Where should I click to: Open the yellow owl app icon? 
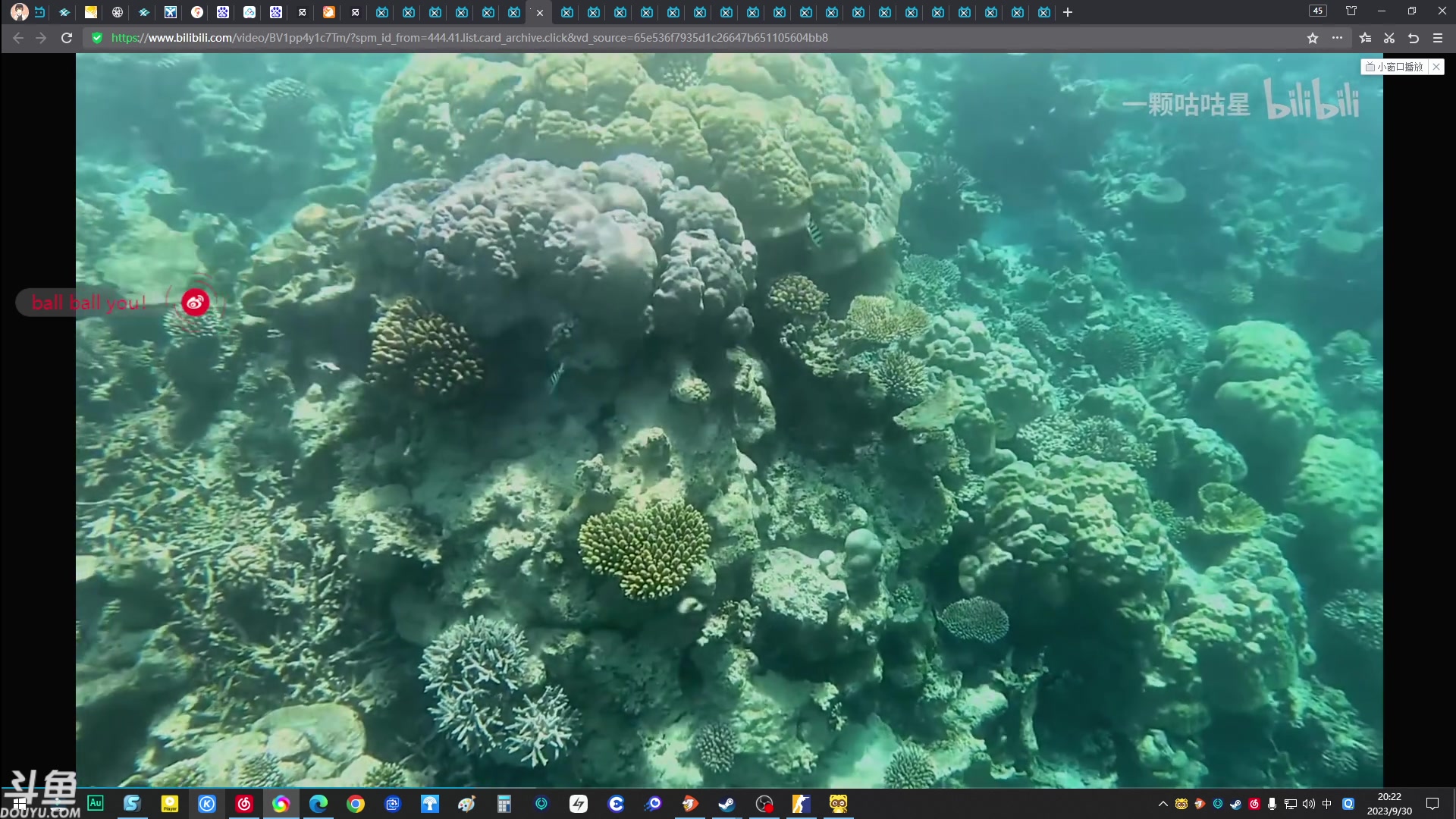(x=839, y=804)
